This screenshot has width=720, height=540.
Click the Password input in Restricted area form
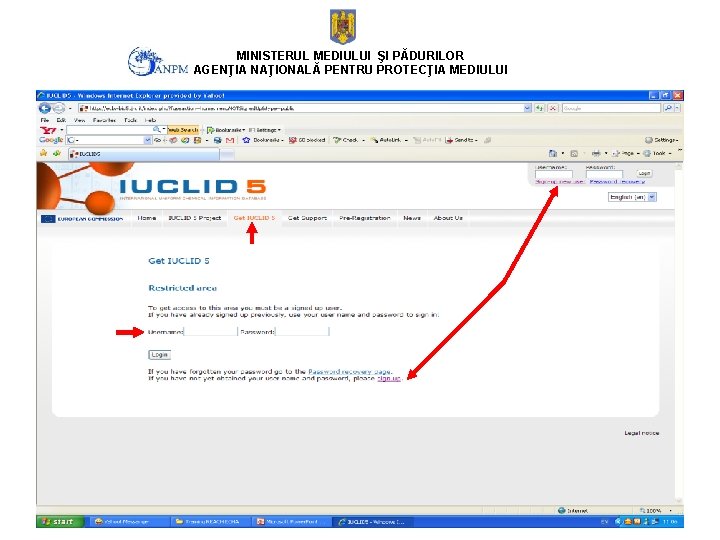(302, 332)
